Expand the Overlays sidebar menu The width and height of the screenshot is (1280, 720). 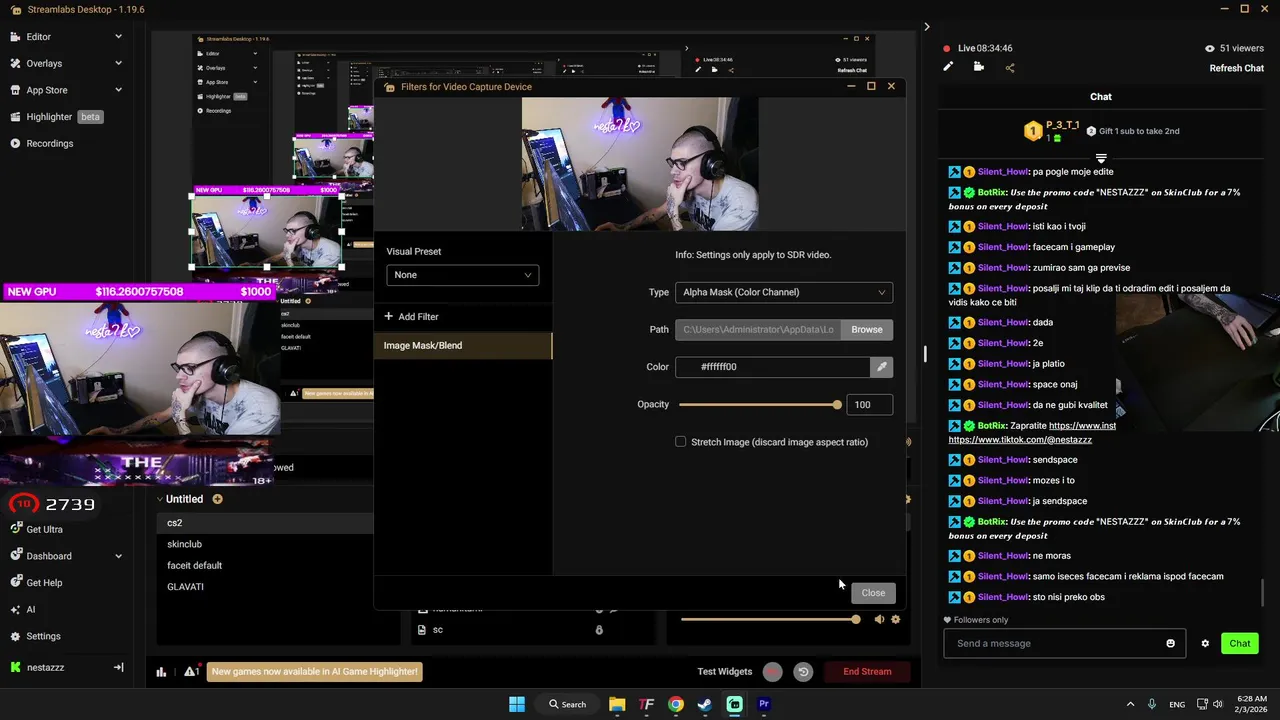pos(118,63)
